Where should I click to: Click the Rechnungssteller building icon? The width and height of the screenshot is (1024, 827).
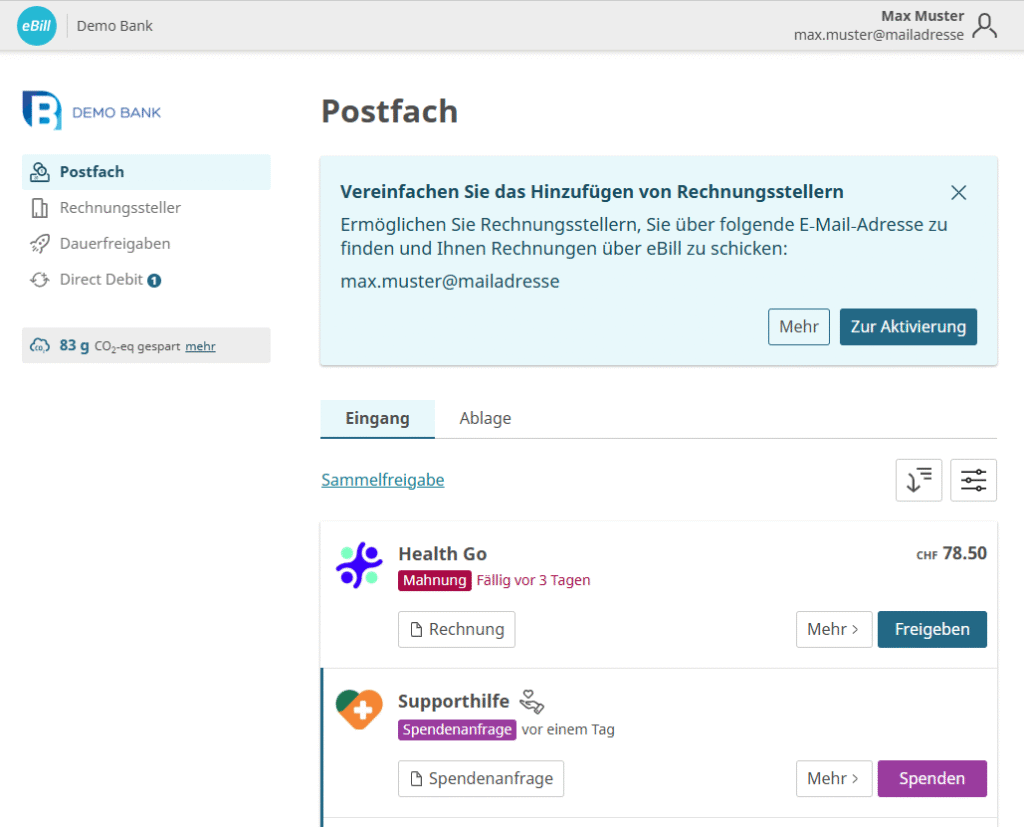[40, 208]
